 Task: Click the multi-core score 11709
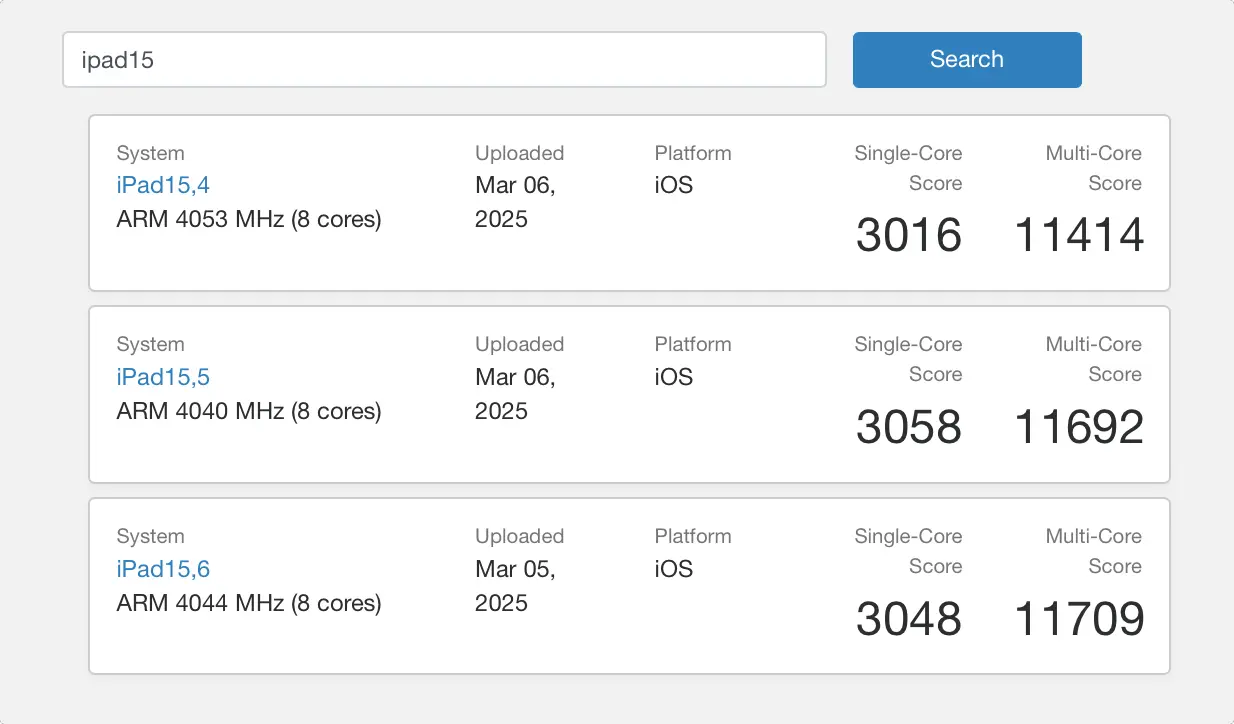1079,620
